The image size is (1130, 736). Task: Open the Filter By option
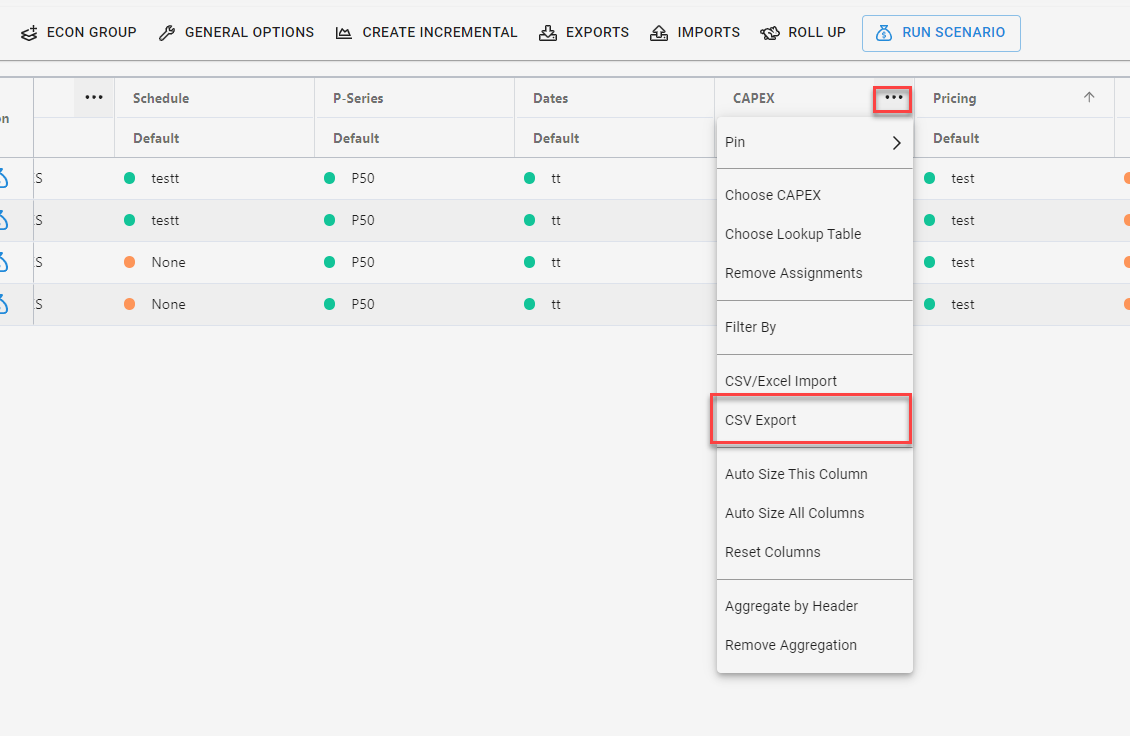coord(814,327)
